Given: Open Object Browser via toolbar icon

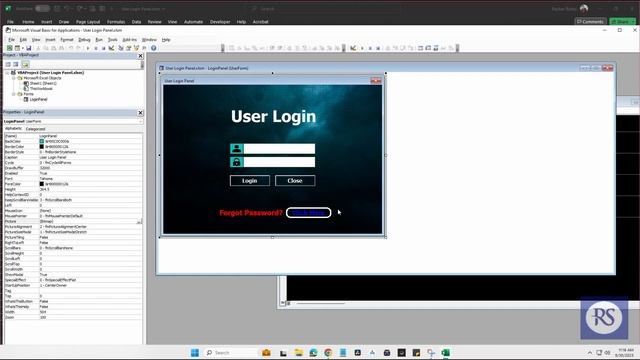Looking at the screenshot, I should (136, 48).
